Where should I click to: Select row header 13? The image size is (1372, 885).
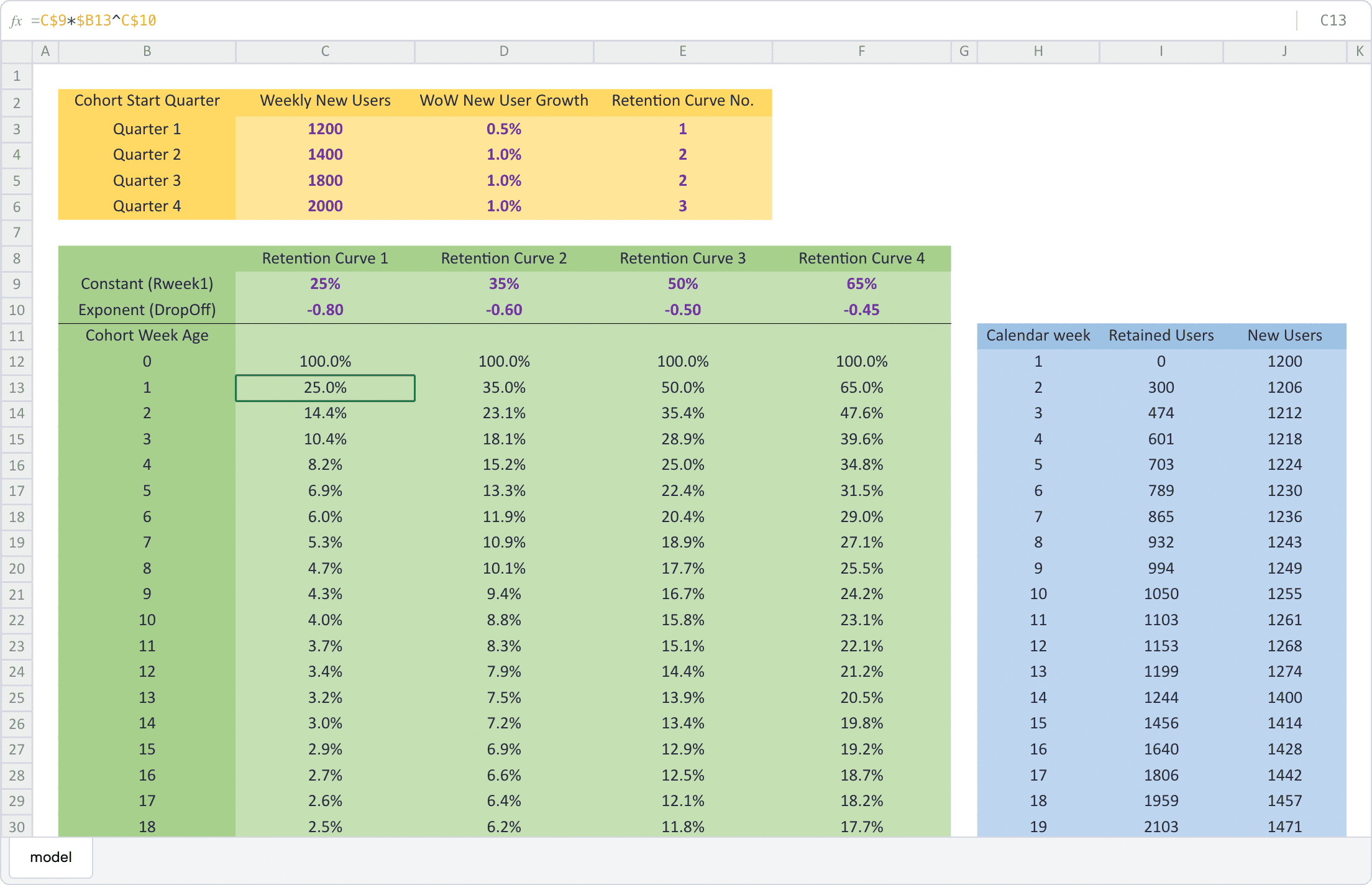click(16, 387)
